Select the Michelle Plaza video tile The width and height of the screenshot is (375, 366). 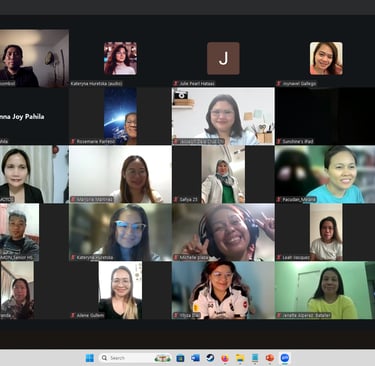223,232
